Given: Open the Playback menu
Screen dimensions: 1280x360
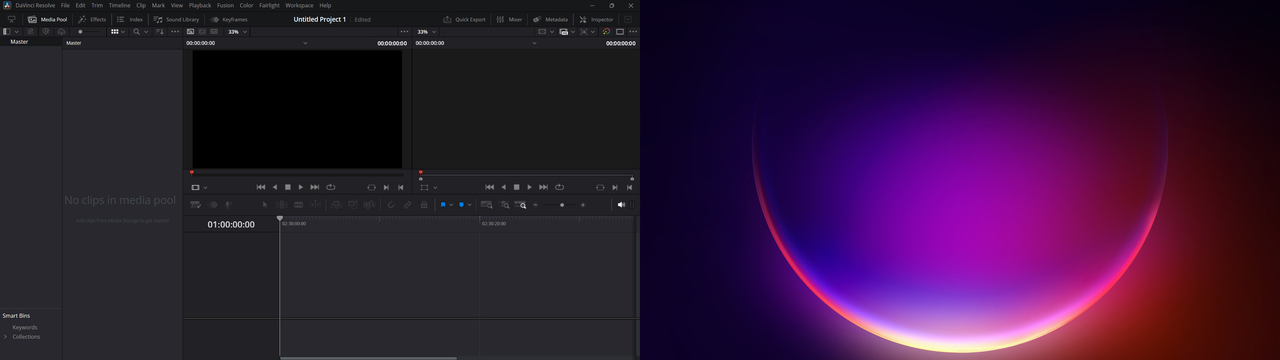Looking at the screenshot, I should tap(200, 5).
